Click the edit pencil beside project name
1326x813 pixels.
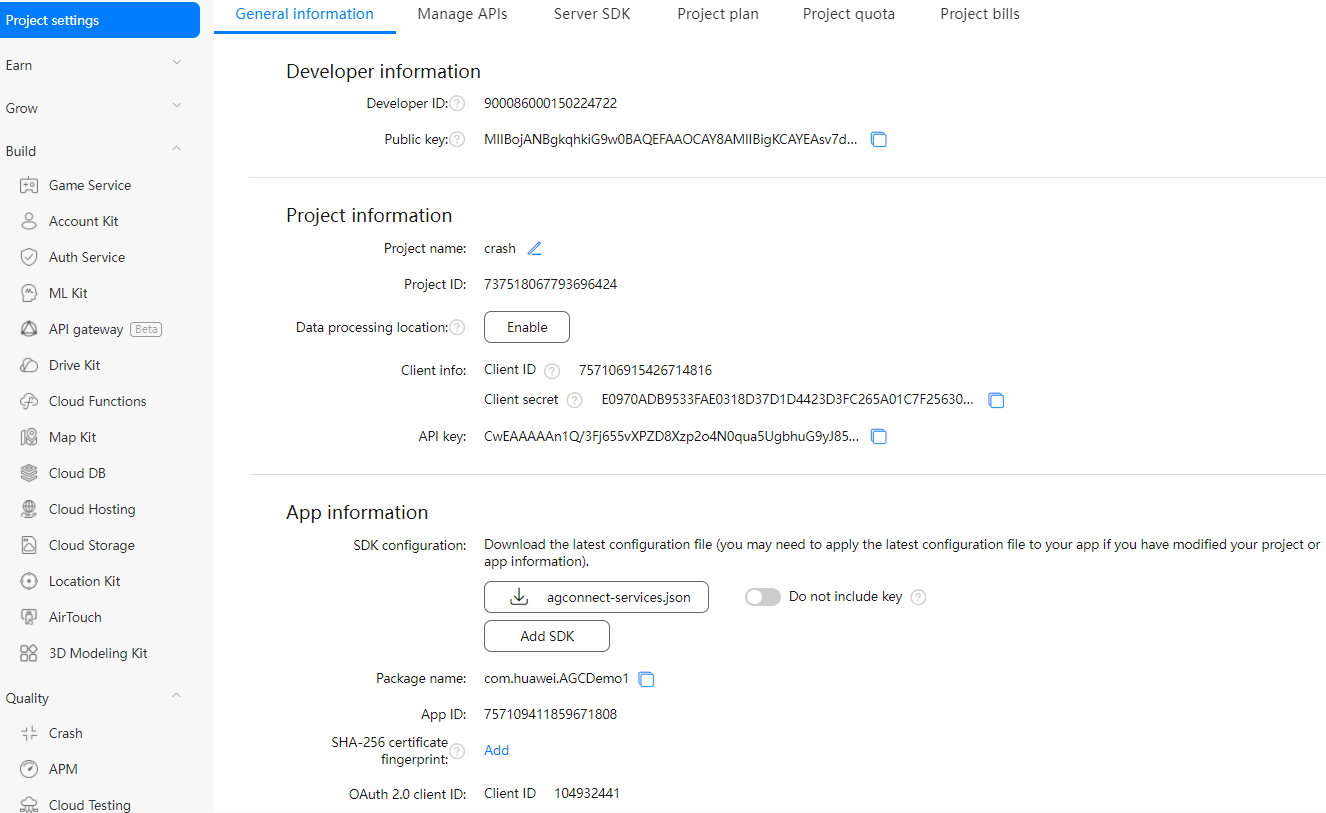535,249
